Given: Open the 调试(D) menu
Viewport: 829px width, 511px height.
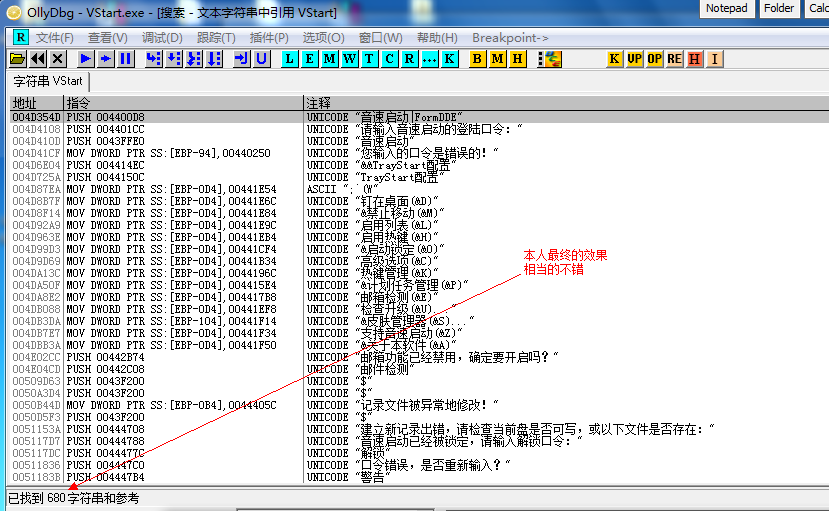Looking at the screenshot, I should [162, 38].
